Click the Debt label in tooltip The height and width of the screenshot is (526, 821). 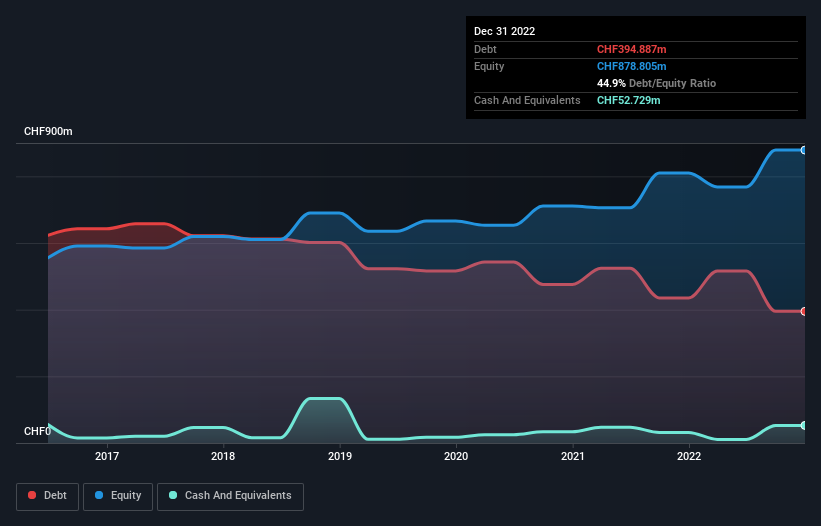(485, 49)
